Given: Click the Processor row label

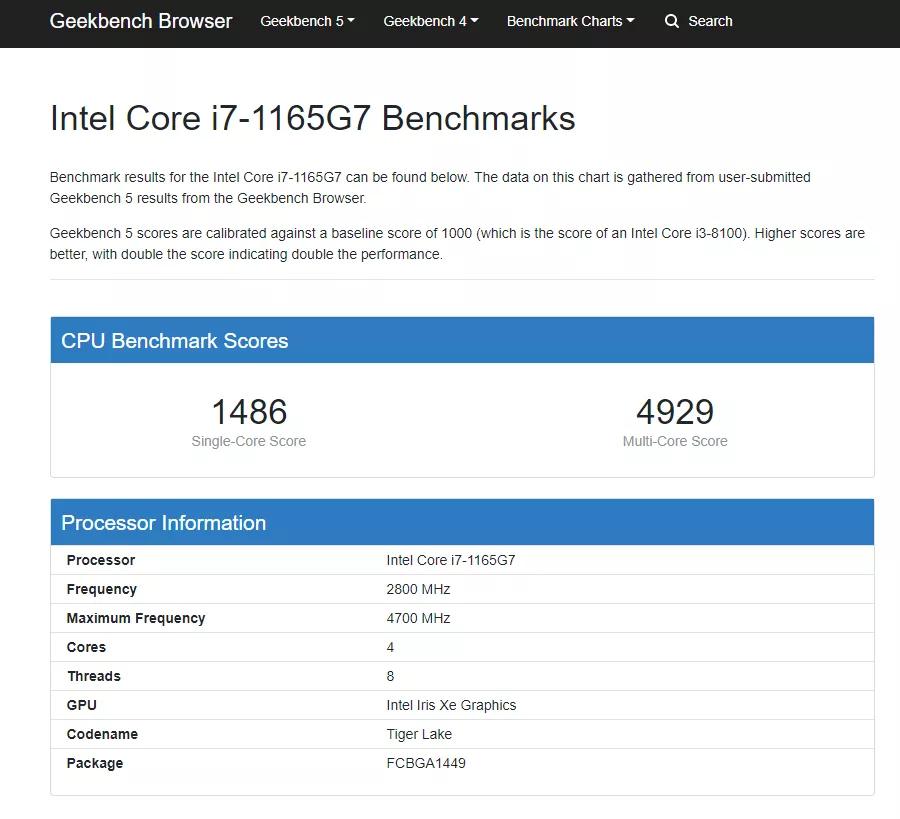Looking at the screenshot, I should 101,560.
